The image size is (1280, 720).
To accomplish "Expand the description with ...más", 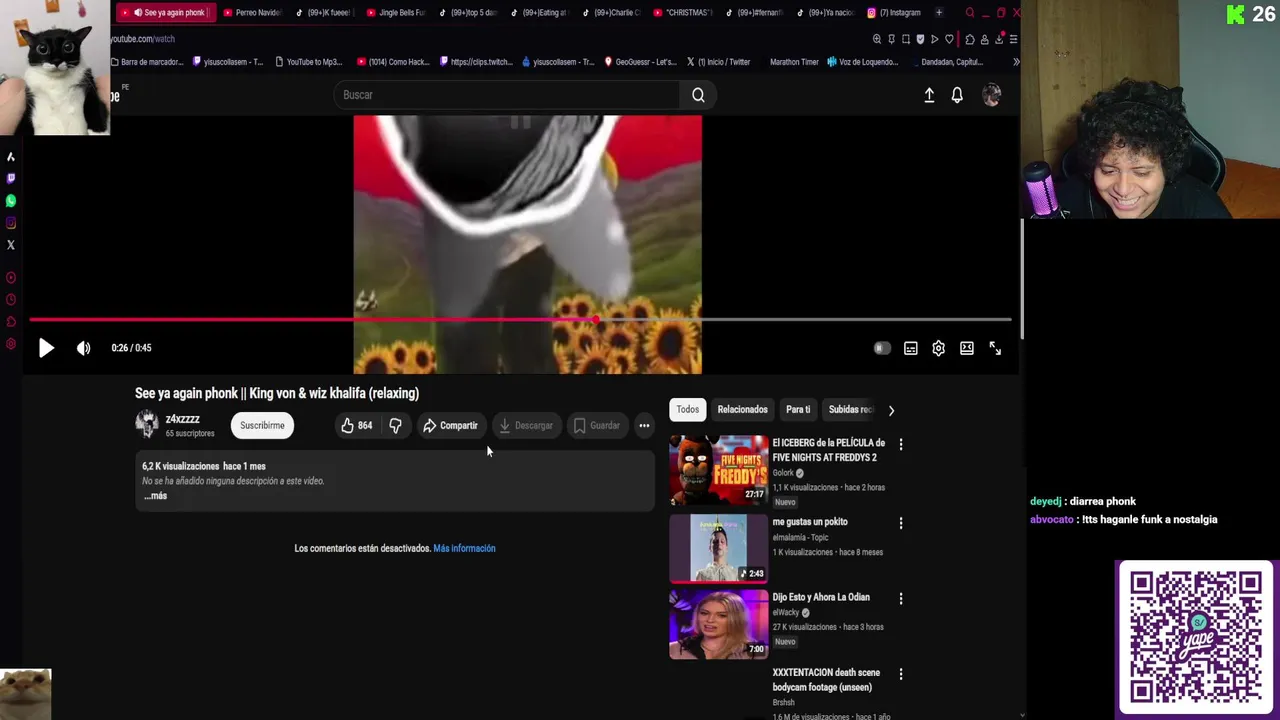I will (155, 496).
